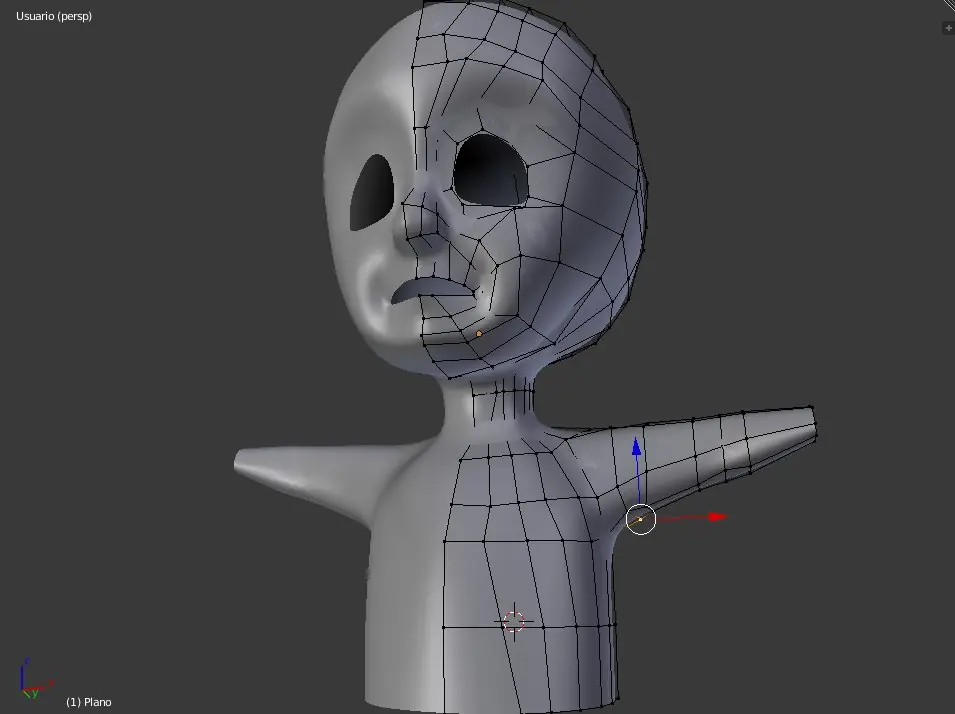
Task: Click the orange highlighted vertex on the chin
Action: pos(479,333)
